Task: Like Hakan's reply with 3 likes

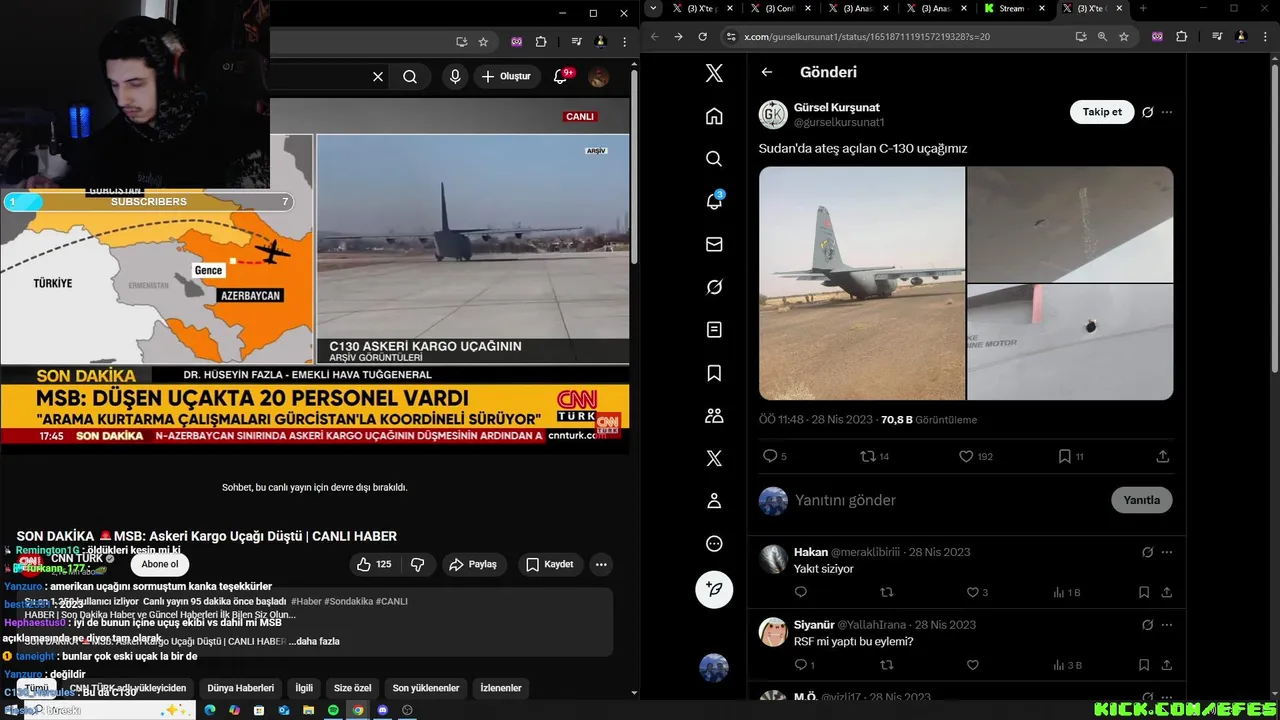Action: [978, 592]
